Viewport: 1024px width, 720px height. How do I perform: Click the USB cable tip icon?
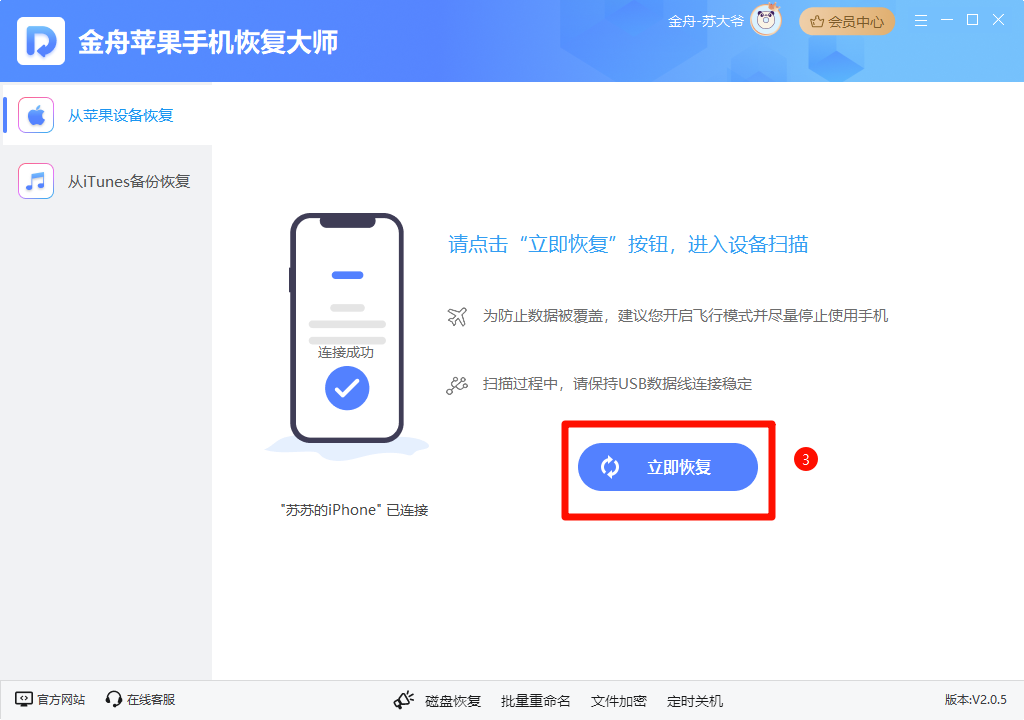click(457, 385)
